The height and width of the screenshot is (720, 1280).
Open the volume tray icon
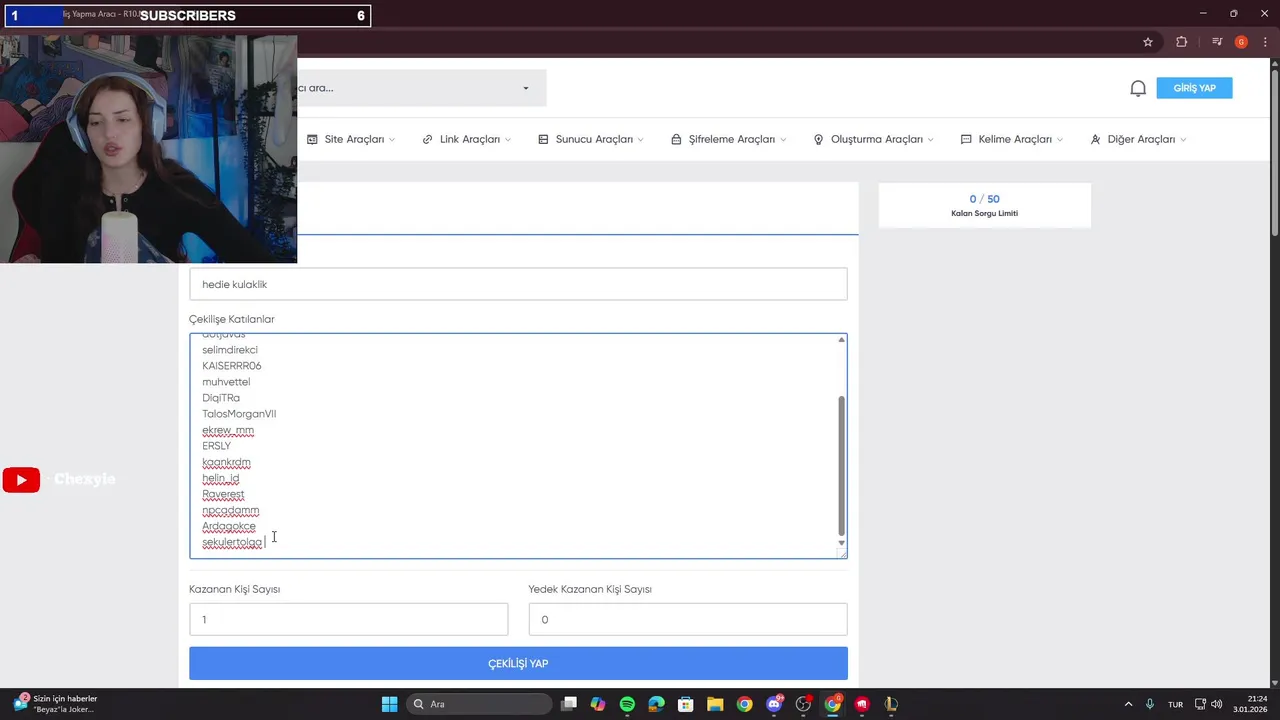[x=1217, y=704]
